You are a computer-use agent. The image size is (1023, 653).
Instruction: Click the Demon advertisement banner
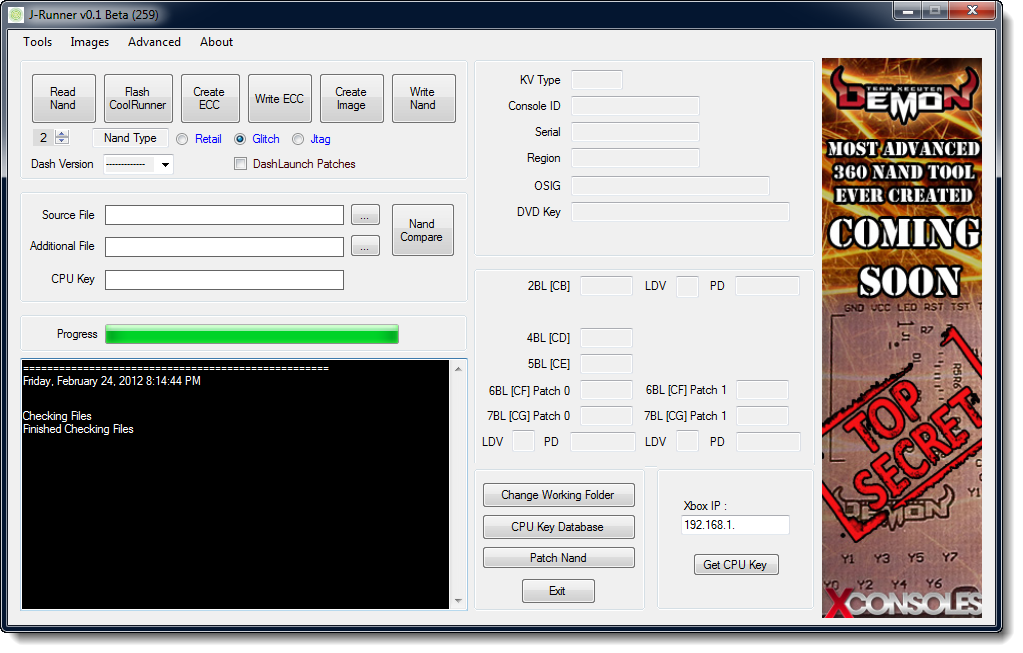(902, 338)
